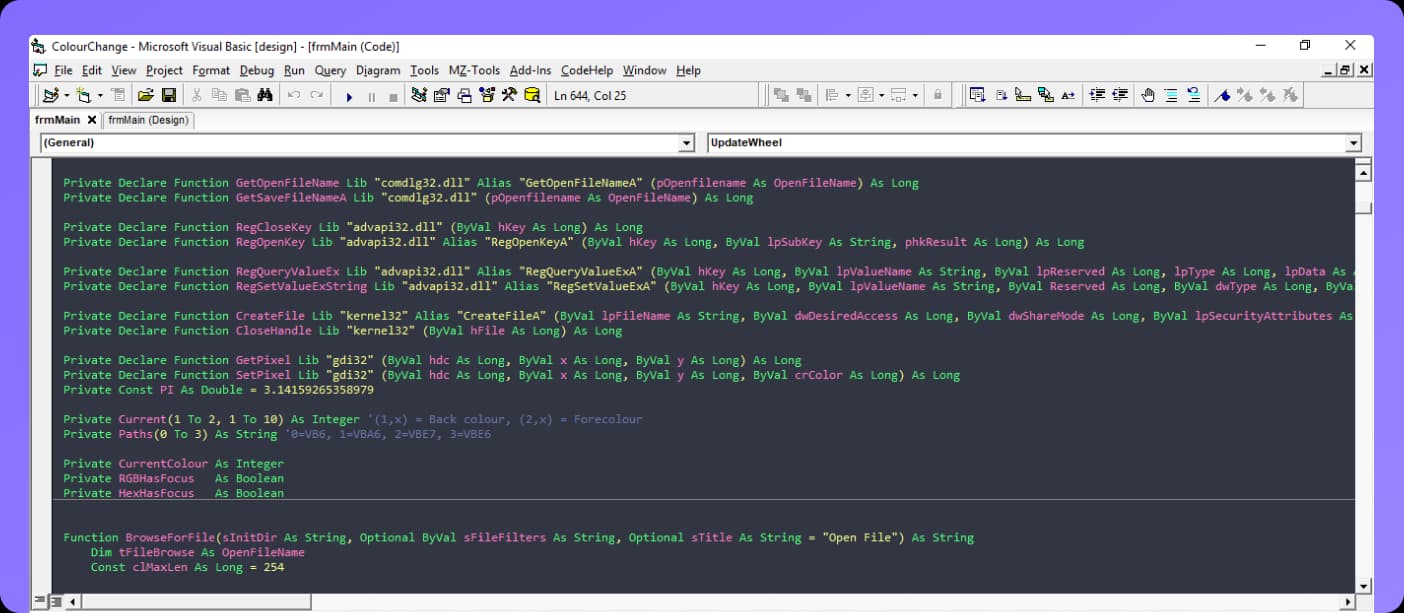The width and height of the screenshot is (1404, 613).
Task: Open the (General) object dropdown
Action: (x=685, y=142)
